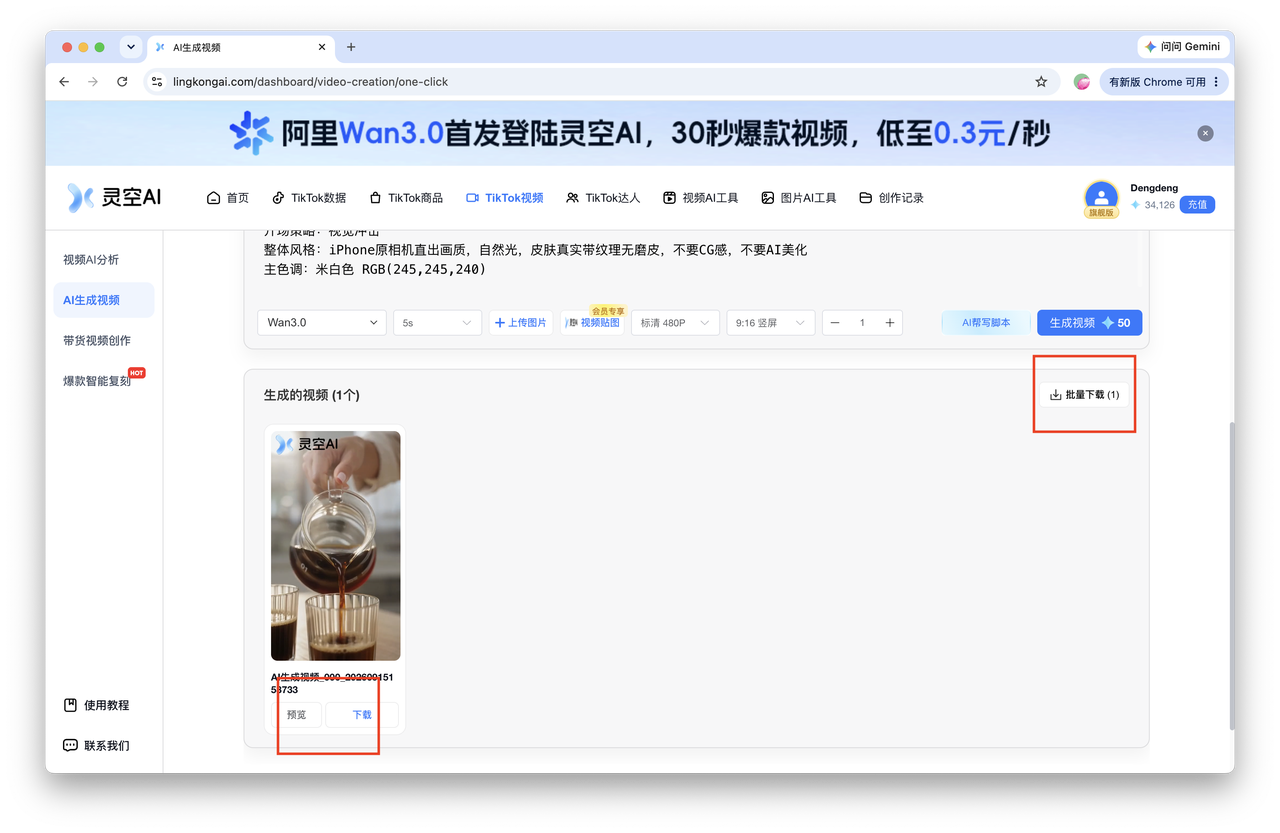Image resolution: width=1280 pixels, height=833 pixels.
Task: Open the Wan3.0 model dropdown
Action: tap(322, 322)
